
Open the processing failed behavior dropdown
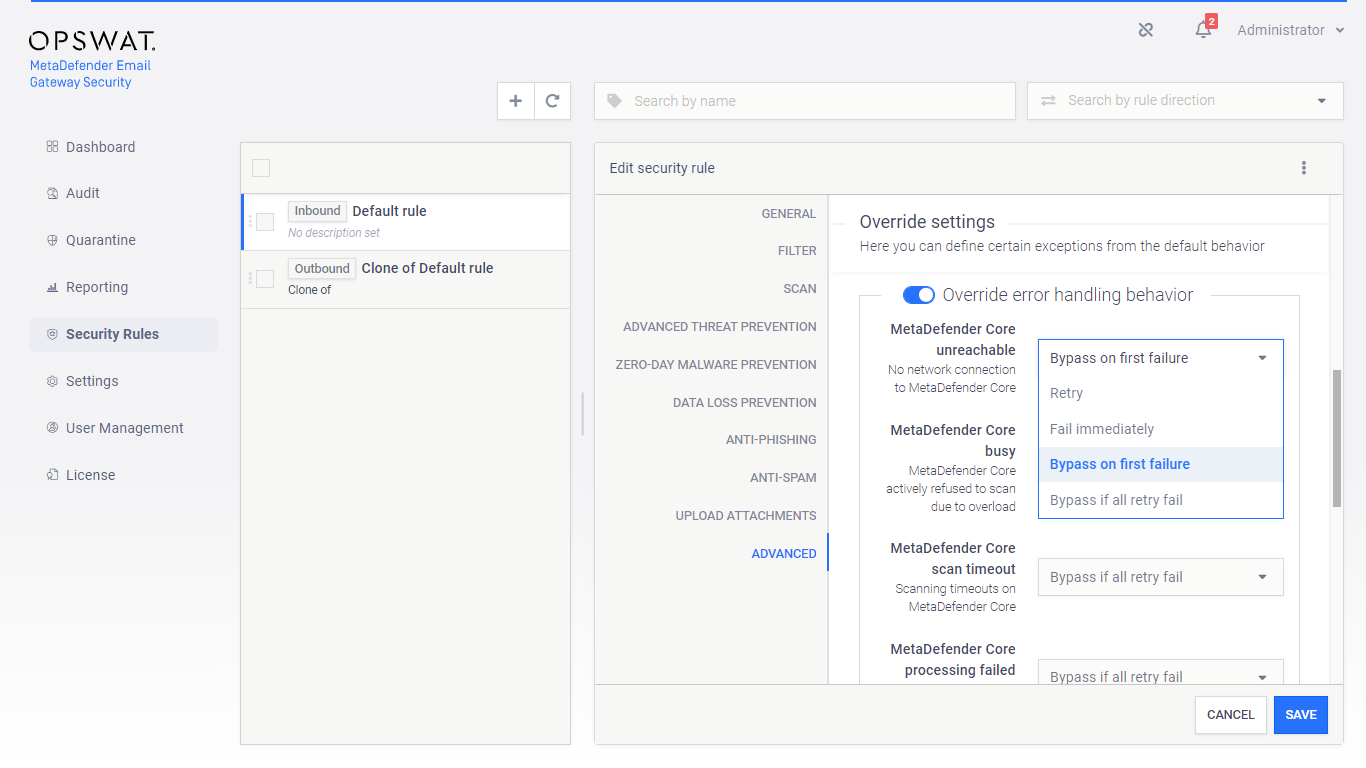(1161, 672)
